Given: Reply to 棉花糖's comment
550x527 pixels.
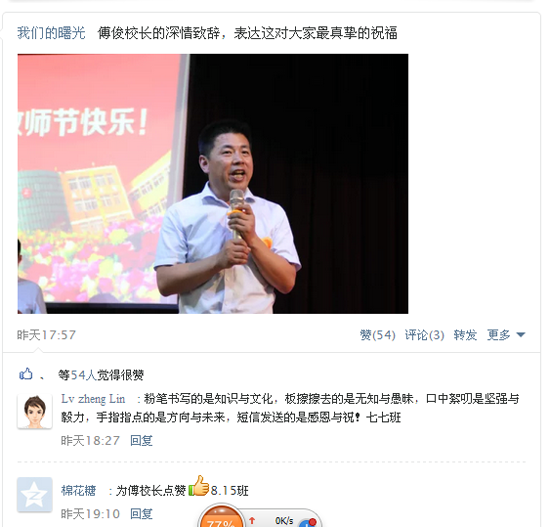Looking at the screenshot, I should pos(141,514).
